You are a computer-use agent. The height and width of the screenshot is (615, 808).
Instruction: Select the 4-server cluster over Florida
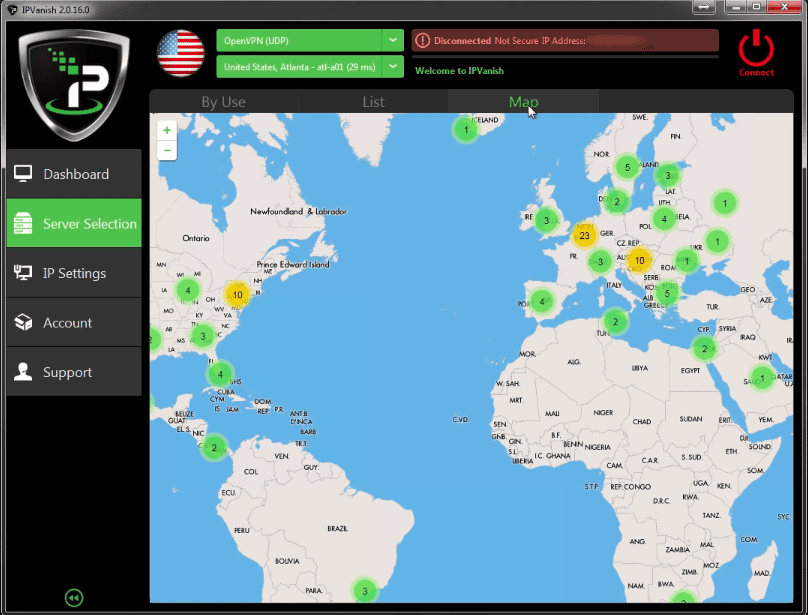point(220,374)
